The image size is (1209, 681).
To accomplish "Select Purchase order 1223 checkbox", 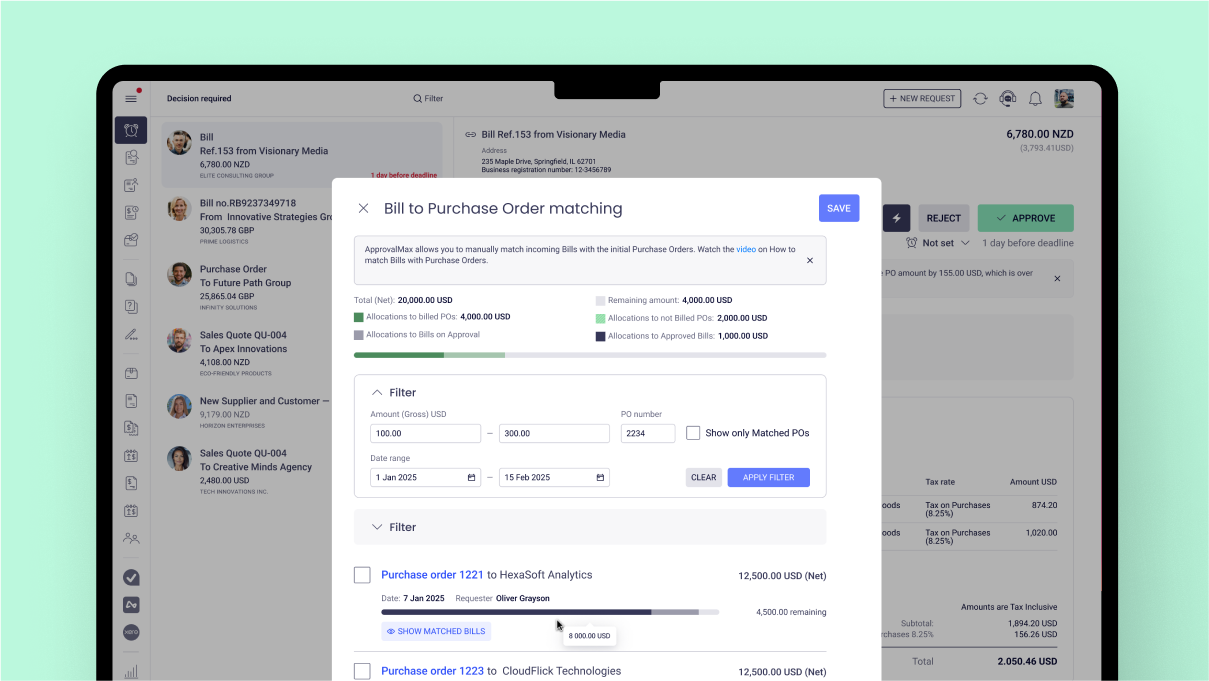I will pyautogui.click(x=362, y=671).
